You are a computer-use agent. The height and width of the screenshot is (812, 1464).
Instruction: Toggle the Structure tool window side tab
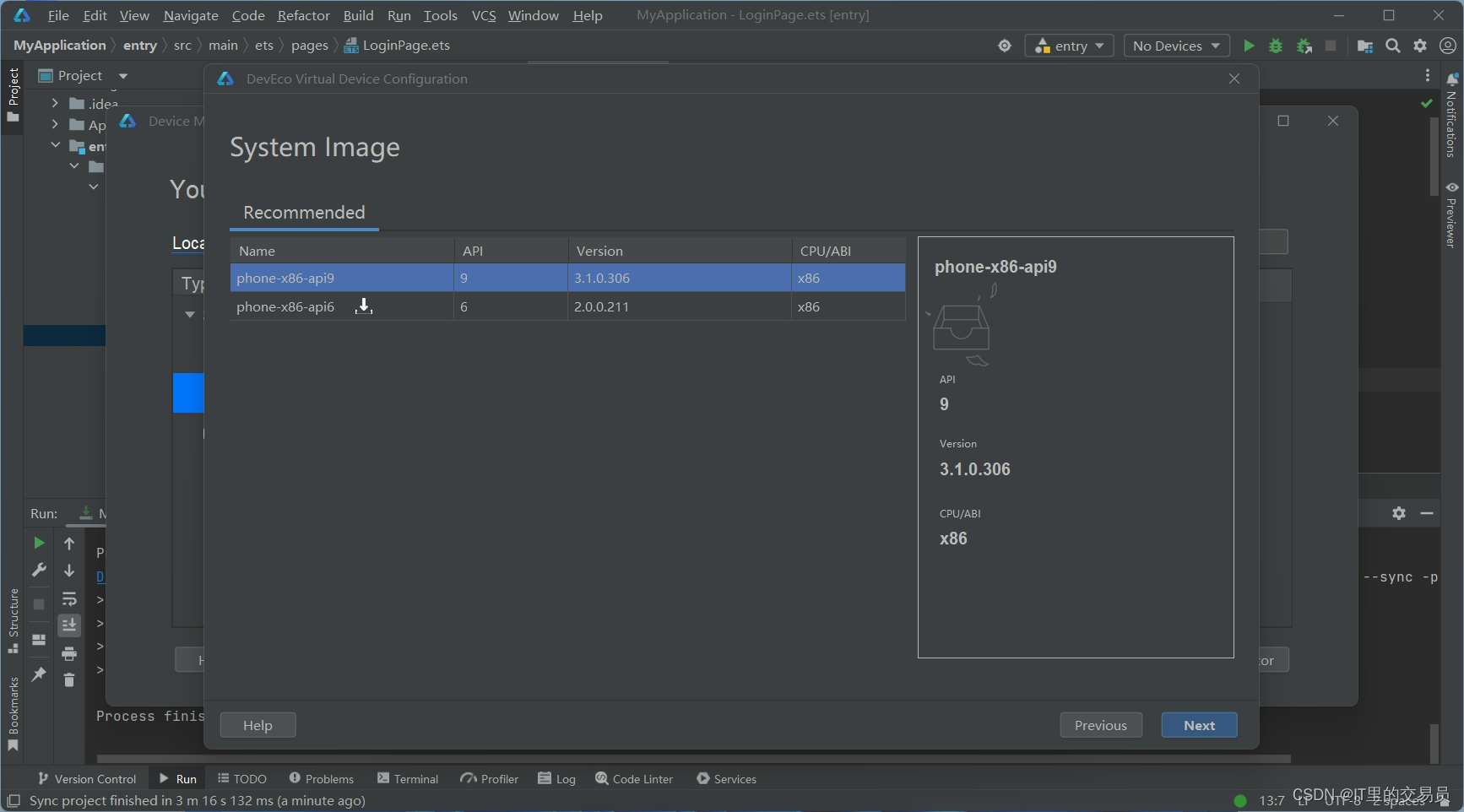pos(13,620)
